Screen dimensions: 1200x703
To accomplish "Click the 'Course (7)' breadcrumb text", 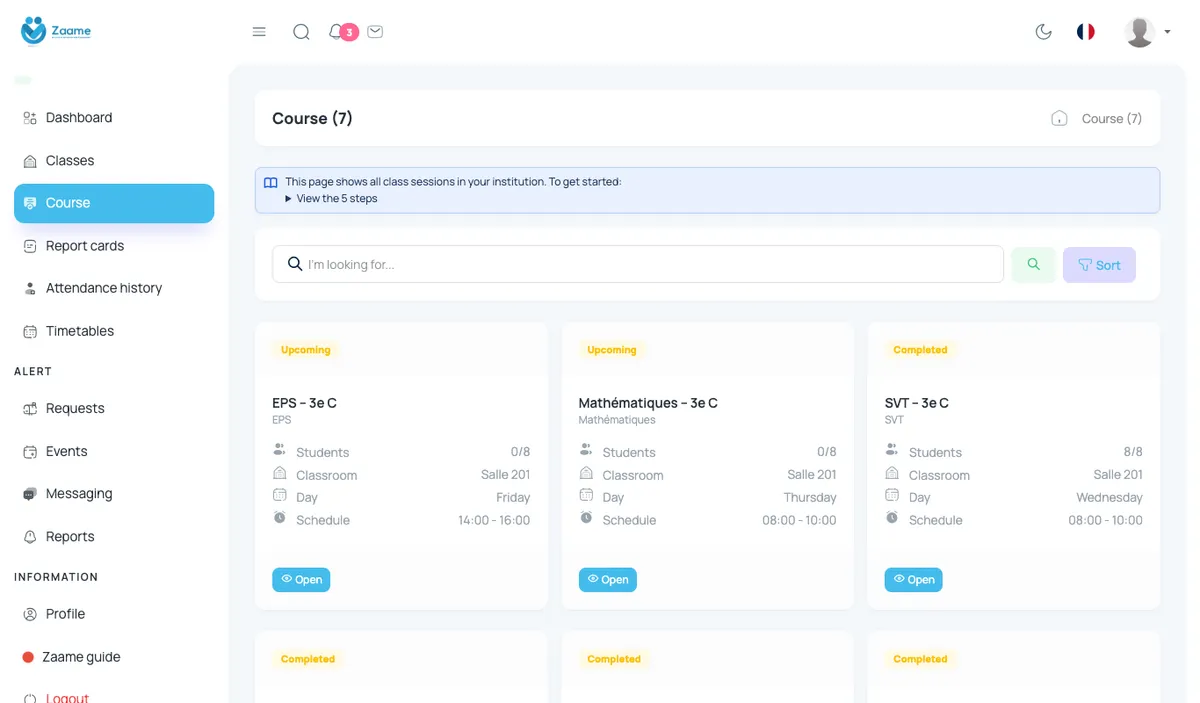I will 1112,118.
